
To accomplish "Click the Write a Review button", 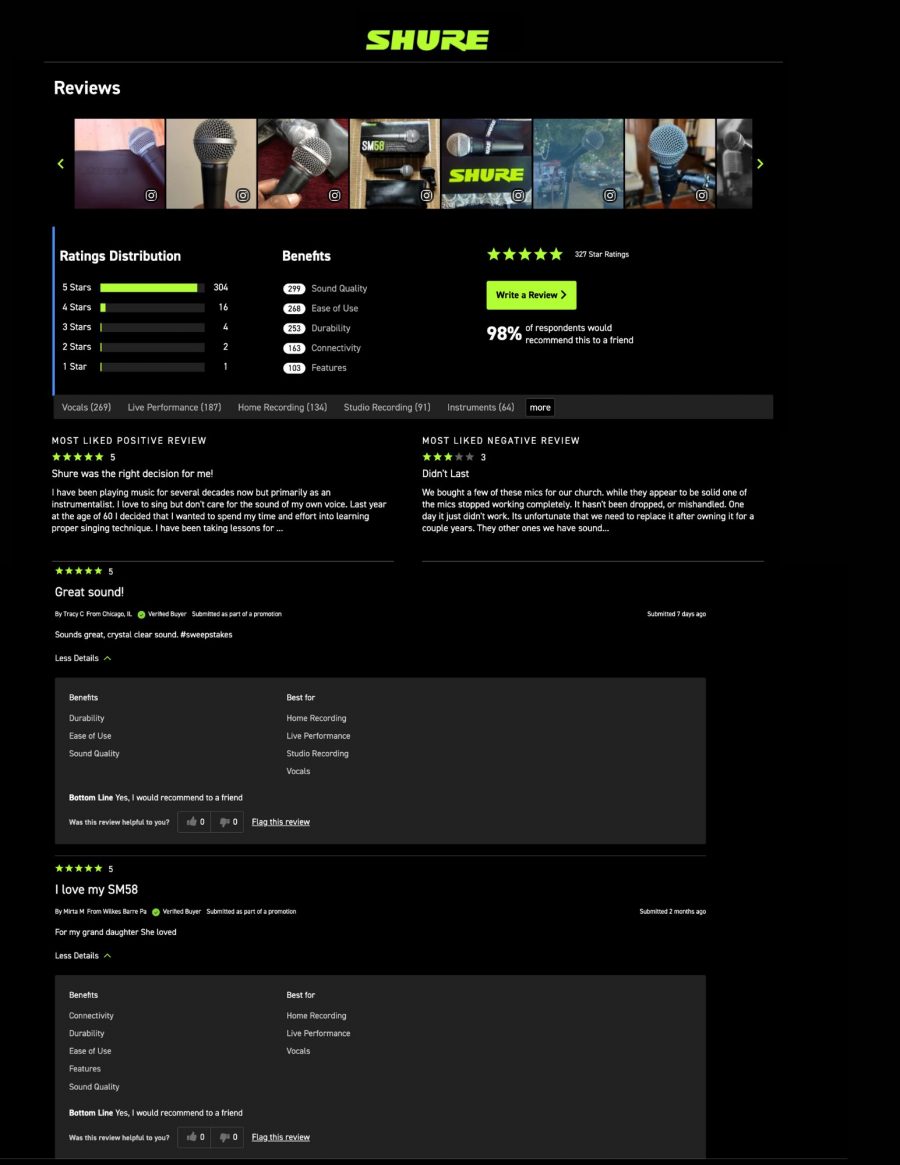I will pos(531,295).
